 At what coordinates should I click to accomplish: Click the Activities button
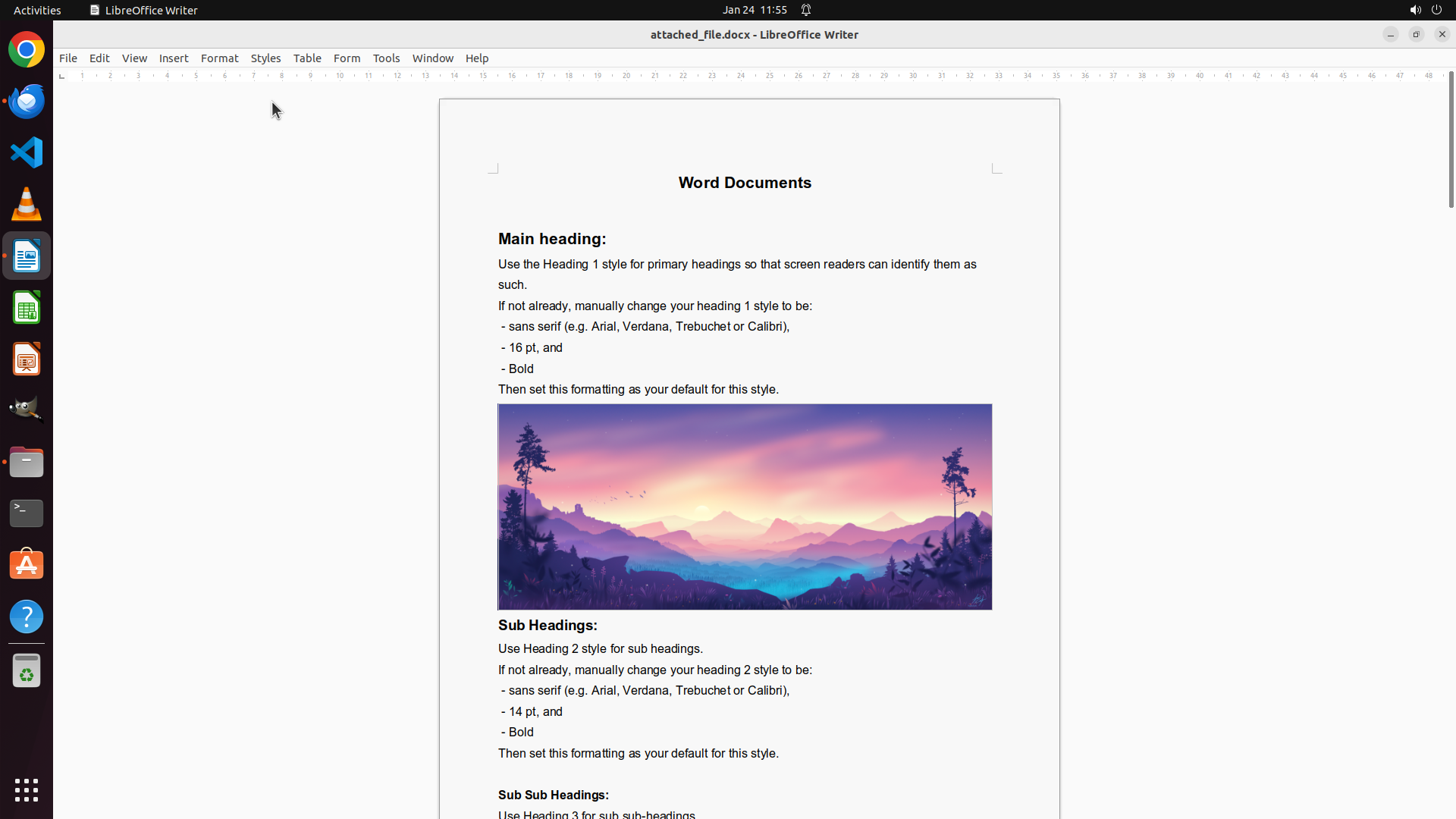pos(37,10)
